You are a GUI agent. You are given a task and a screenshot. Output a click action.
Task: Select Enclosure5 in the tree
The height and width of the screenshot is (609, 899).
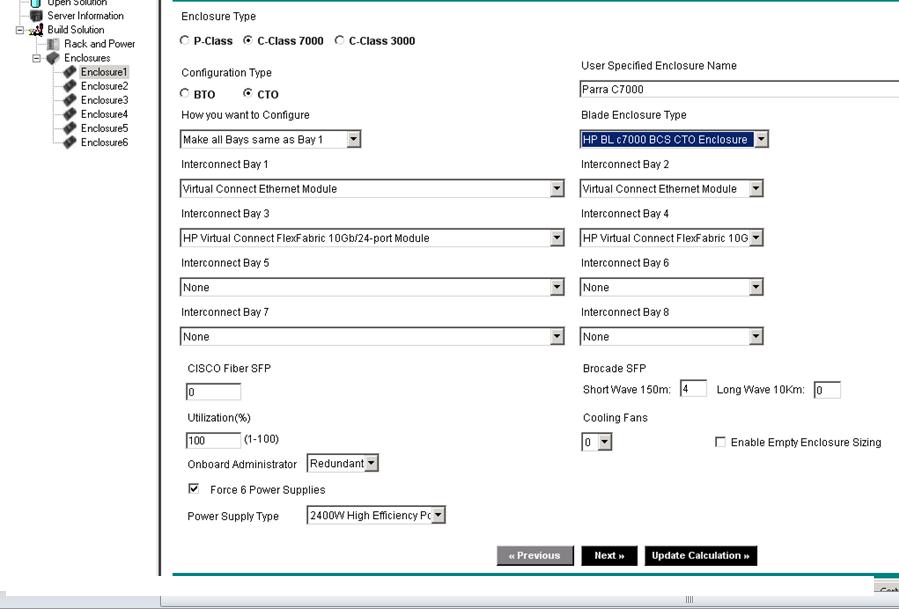[104, 128]
